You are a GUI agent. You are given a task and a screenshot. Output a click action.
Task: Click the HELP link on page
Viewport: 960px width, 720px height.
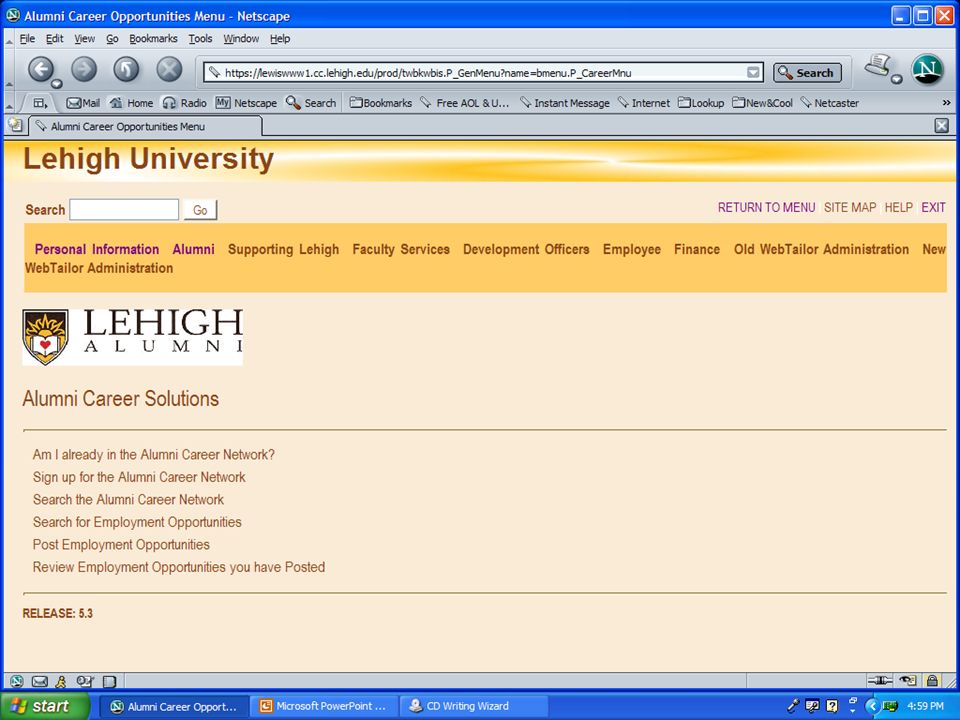coord(899,208)
